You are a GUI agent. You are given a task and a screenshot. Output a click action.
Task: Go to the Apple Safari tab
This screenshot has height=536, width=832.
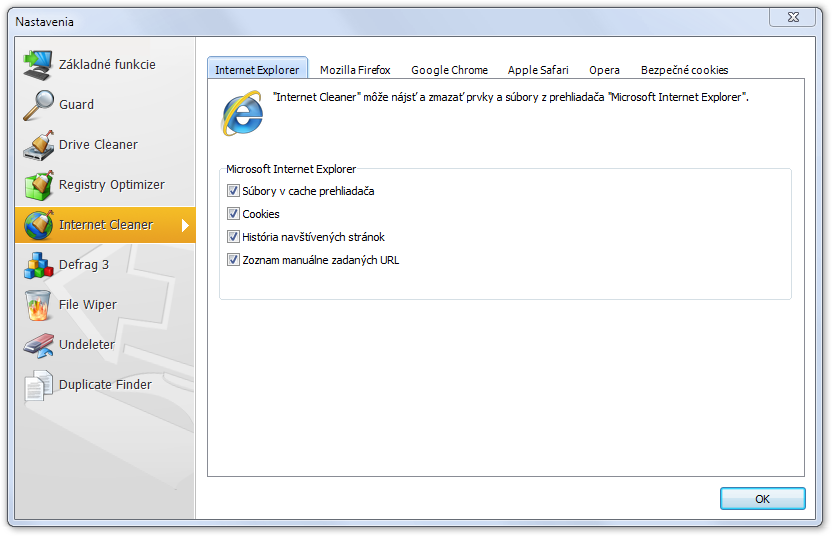(538, 70)
